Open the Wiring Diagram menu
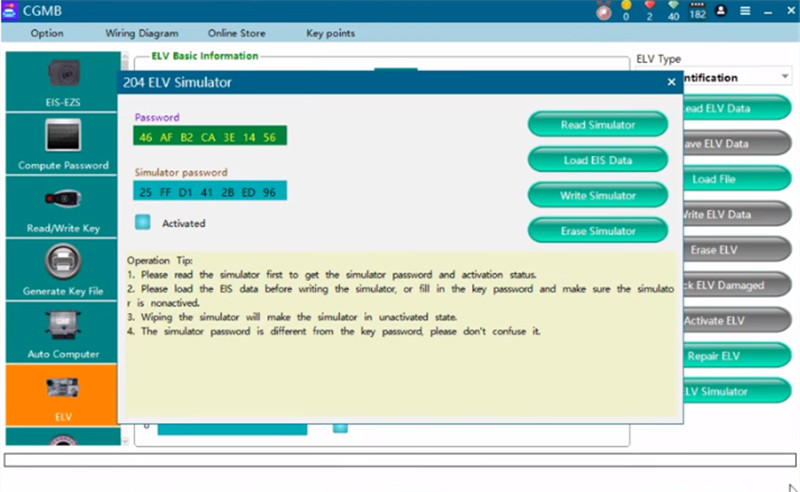800x492 pixels. [x=142, y=33]
